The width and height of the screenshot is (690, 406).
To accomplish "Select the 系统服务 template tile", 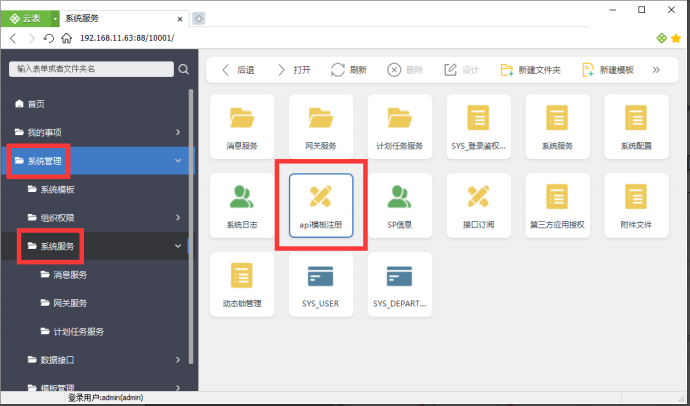I will [557, 127].
